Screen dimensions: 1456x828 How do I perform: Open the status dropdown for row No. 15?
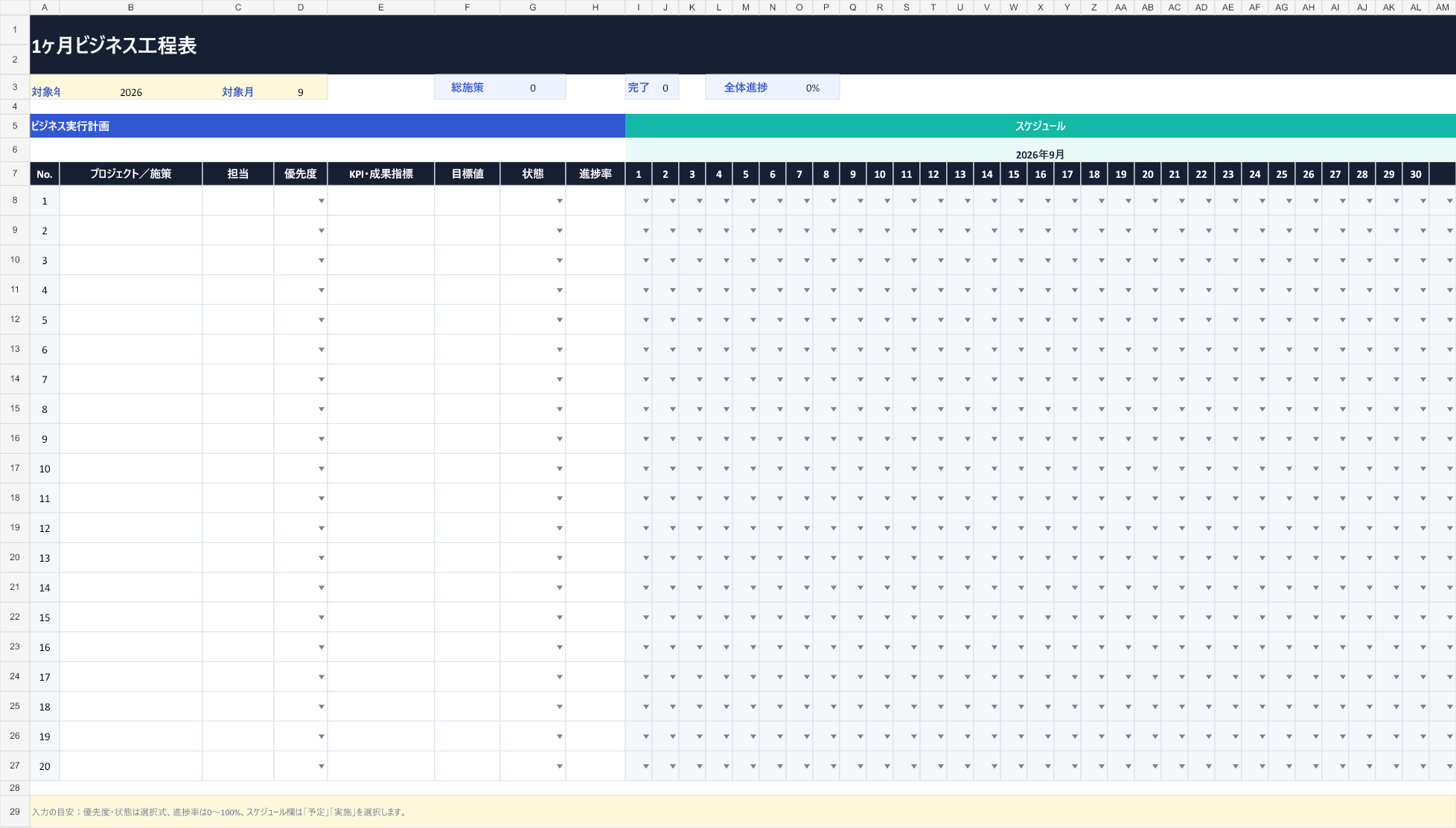click(559, 617)
